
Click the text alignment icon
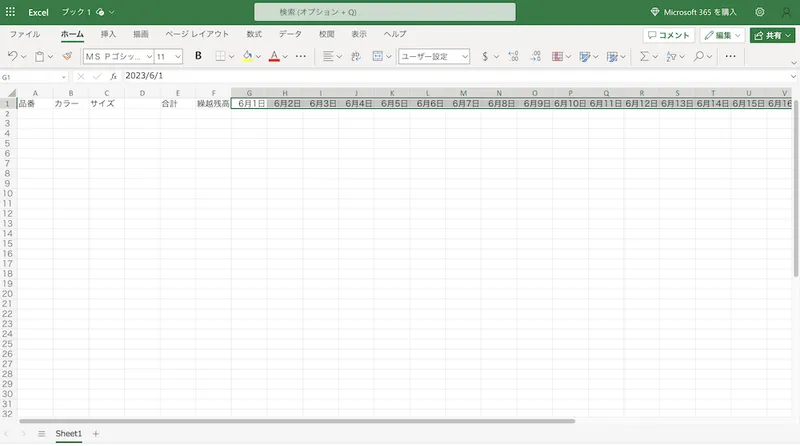point(328,56)
